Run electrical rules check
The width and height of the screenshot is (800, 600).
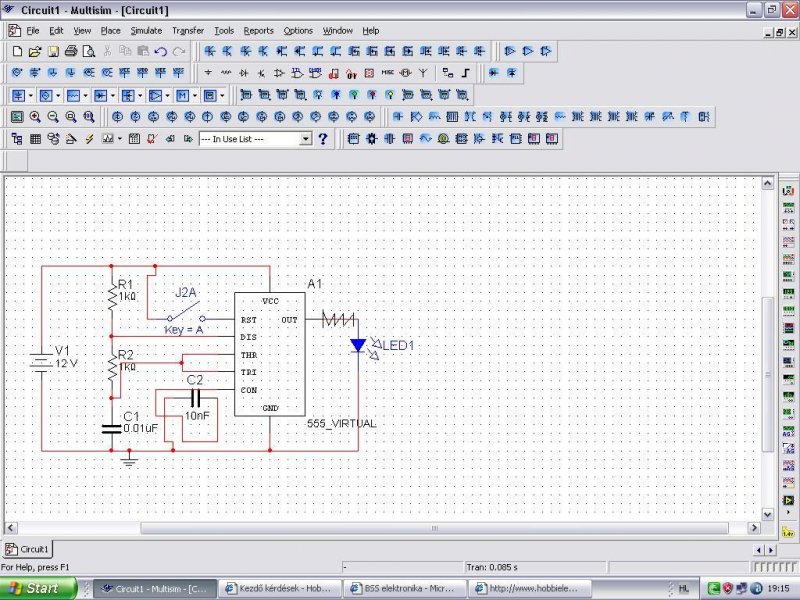pyautogui.click(x=152, y=139)
